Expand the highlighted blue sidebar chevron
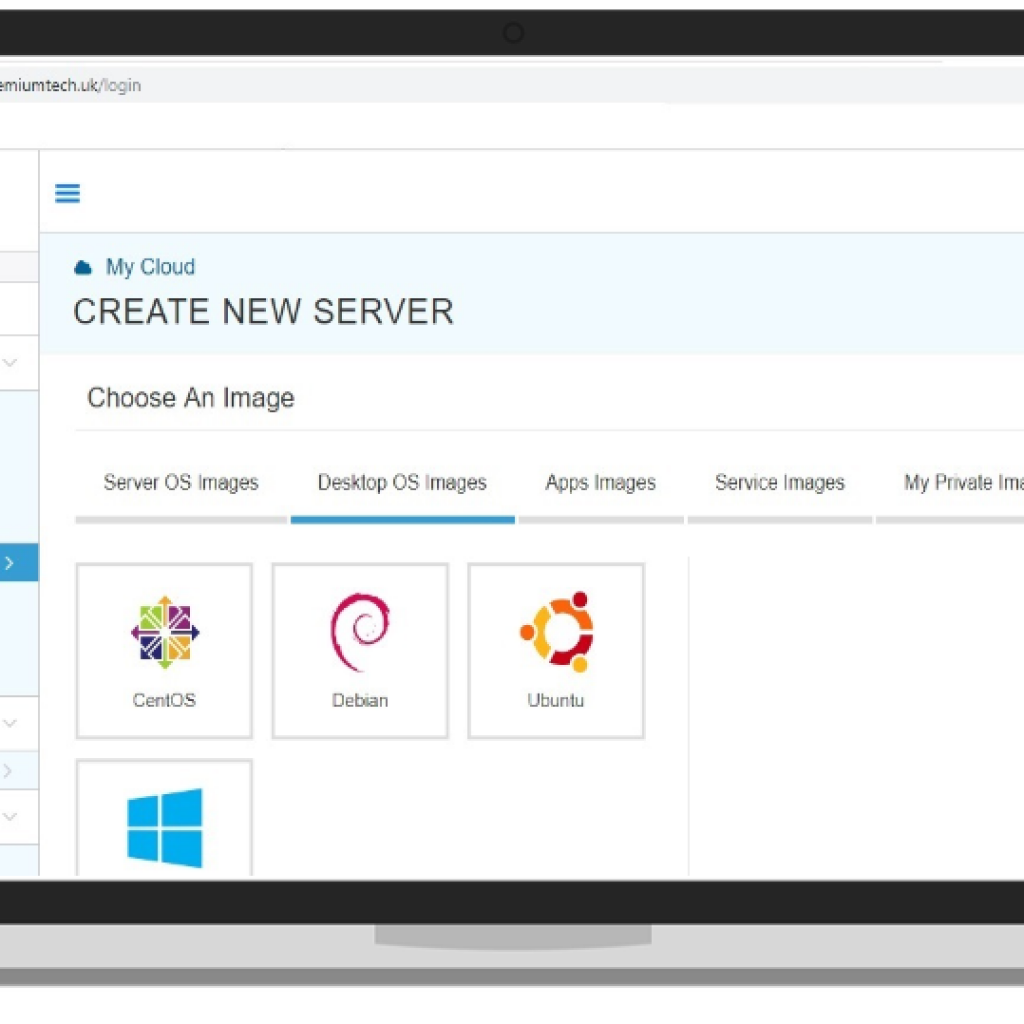The width and height of the screenshot is (1024, 1024). (9, 562)
